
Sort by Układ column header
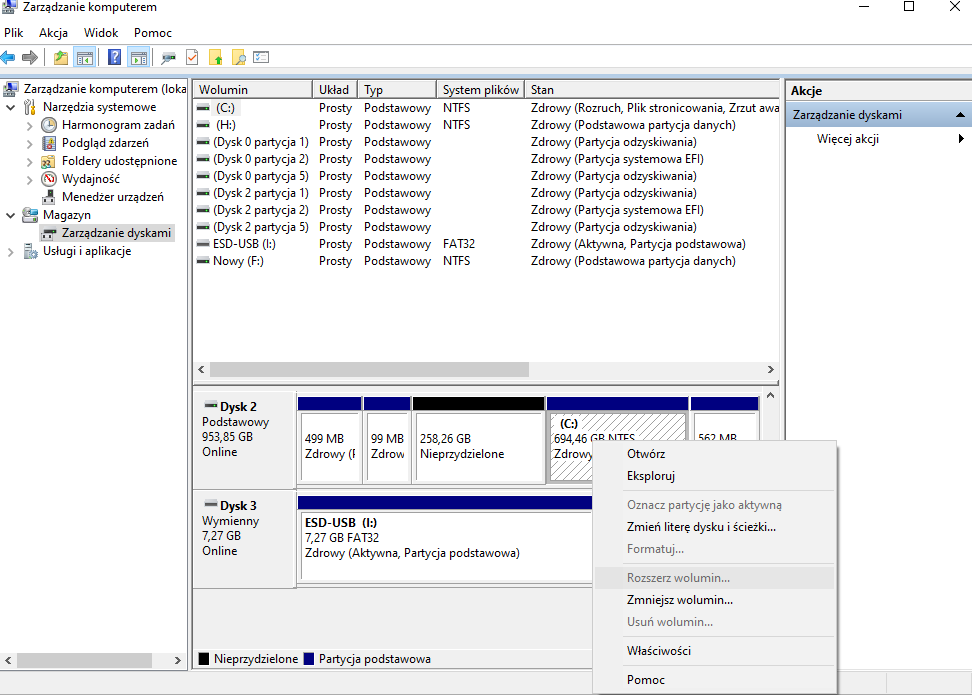335,90
